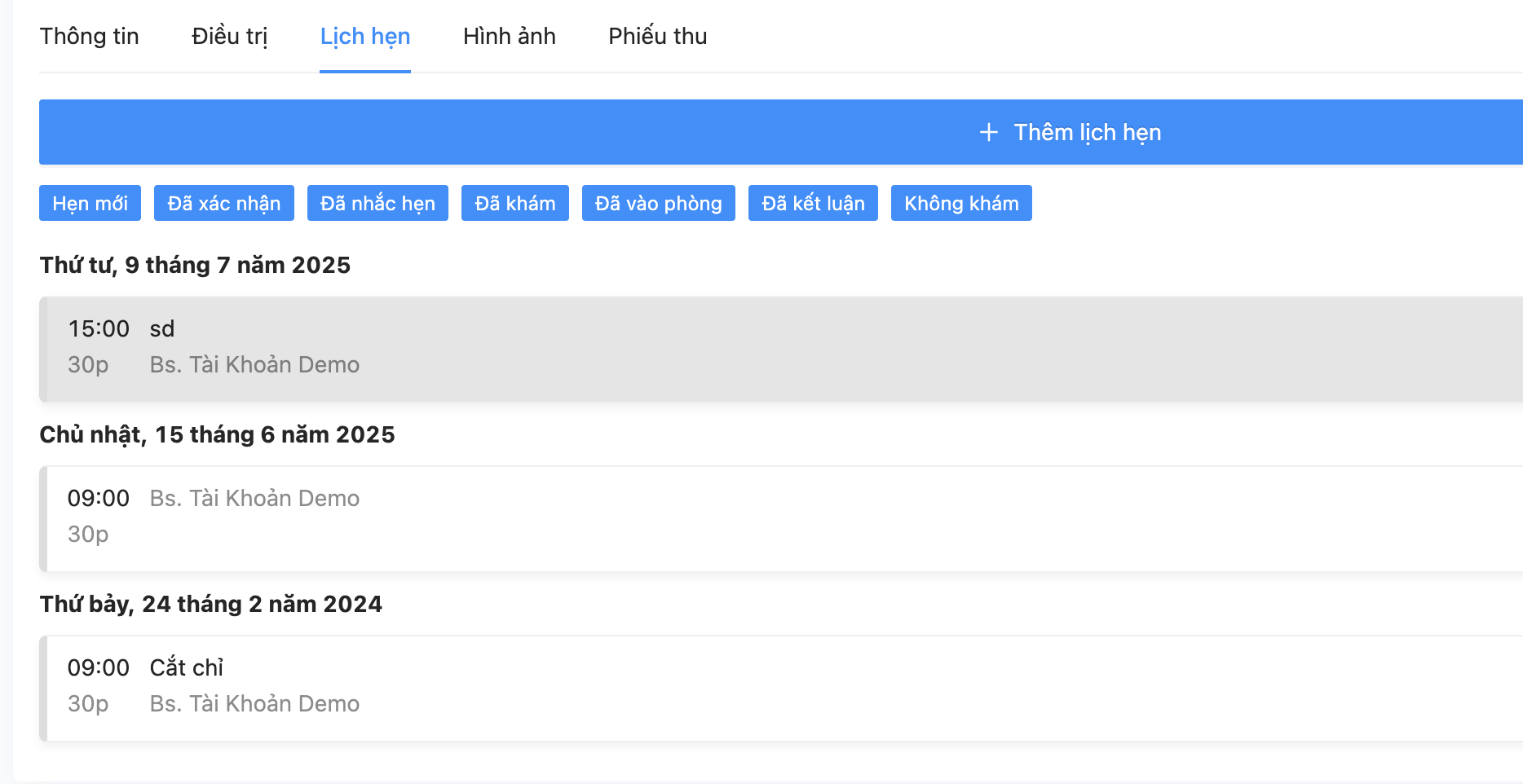Open the 09:00 appointment on 15 tháng 6

[734, 518]
